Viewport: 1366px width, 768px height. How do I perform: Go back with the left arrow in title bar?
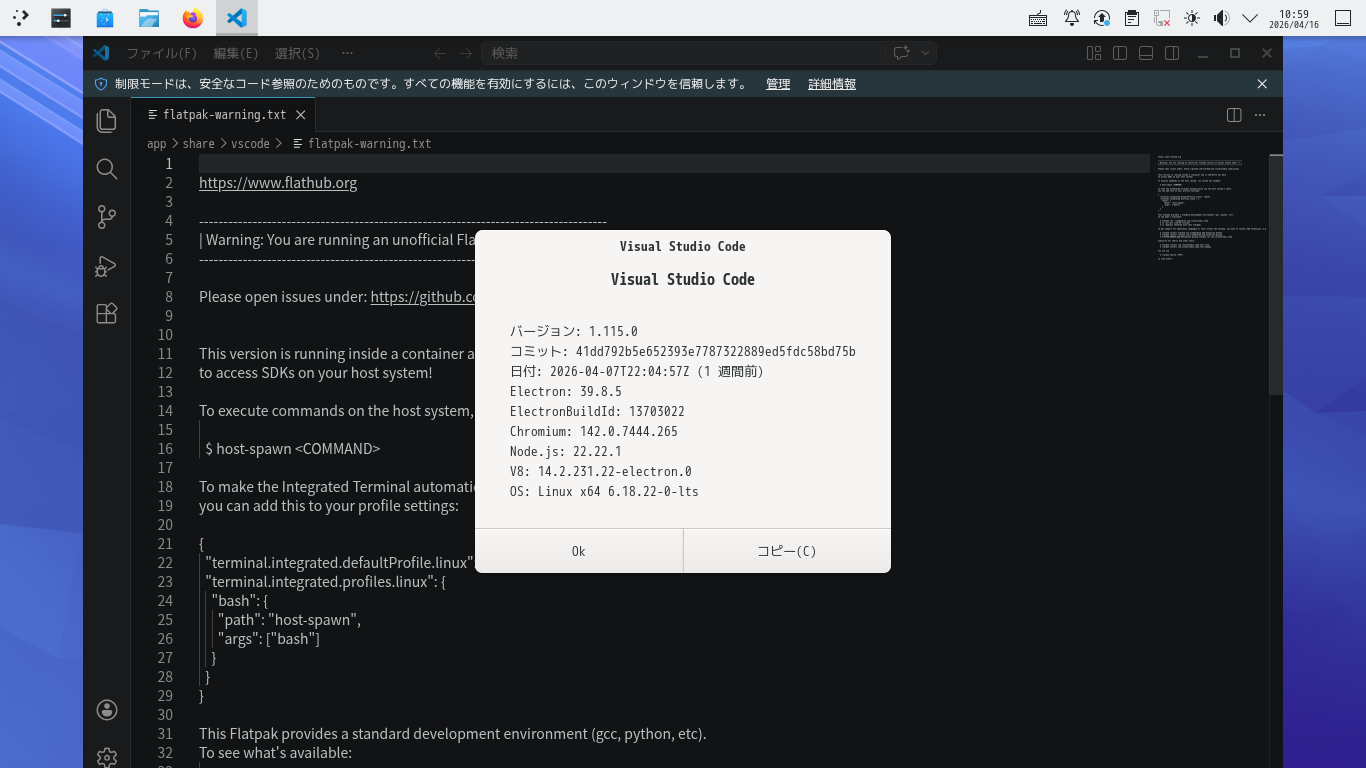(x=440, y=53)
